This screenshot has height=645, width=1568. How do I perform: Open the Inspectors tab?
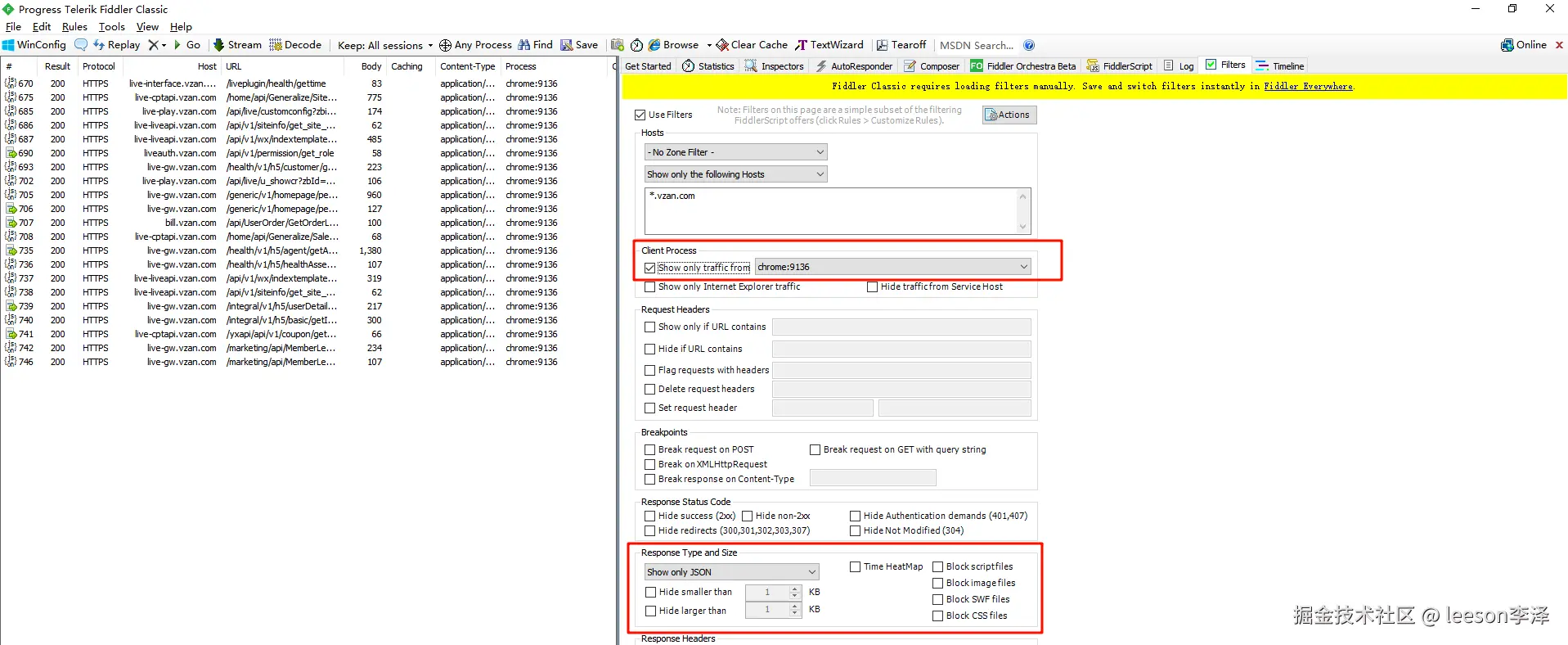tap(775, 66)
